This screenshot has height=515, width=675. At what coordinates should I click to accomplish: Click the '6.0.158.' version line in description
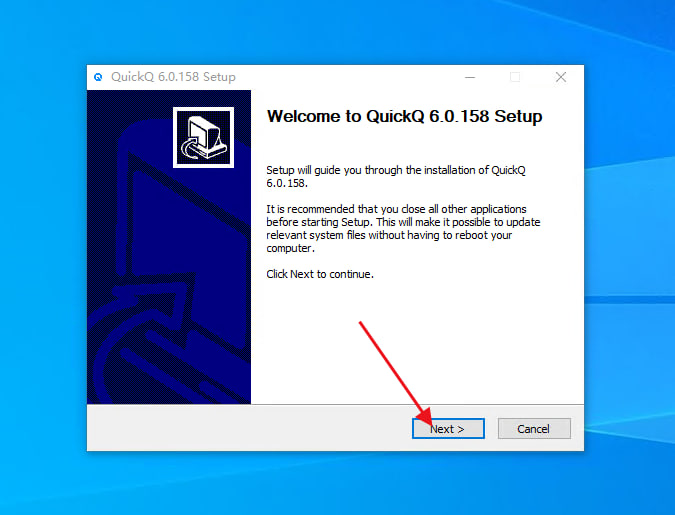(287, 183)
